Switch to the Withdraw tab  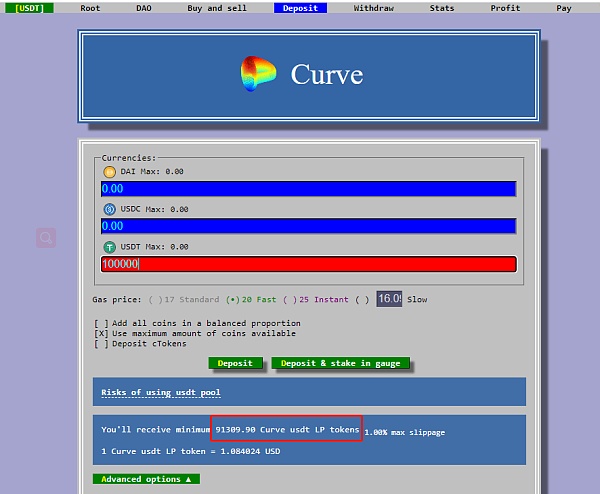click(373, 8)
